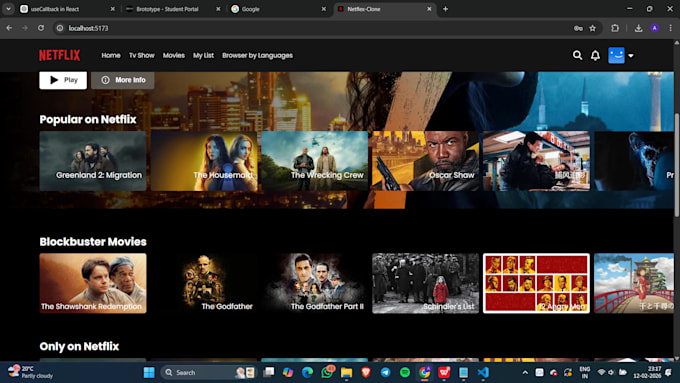Switch to Brototype - Student Portal tab

[x=173, y=9]
